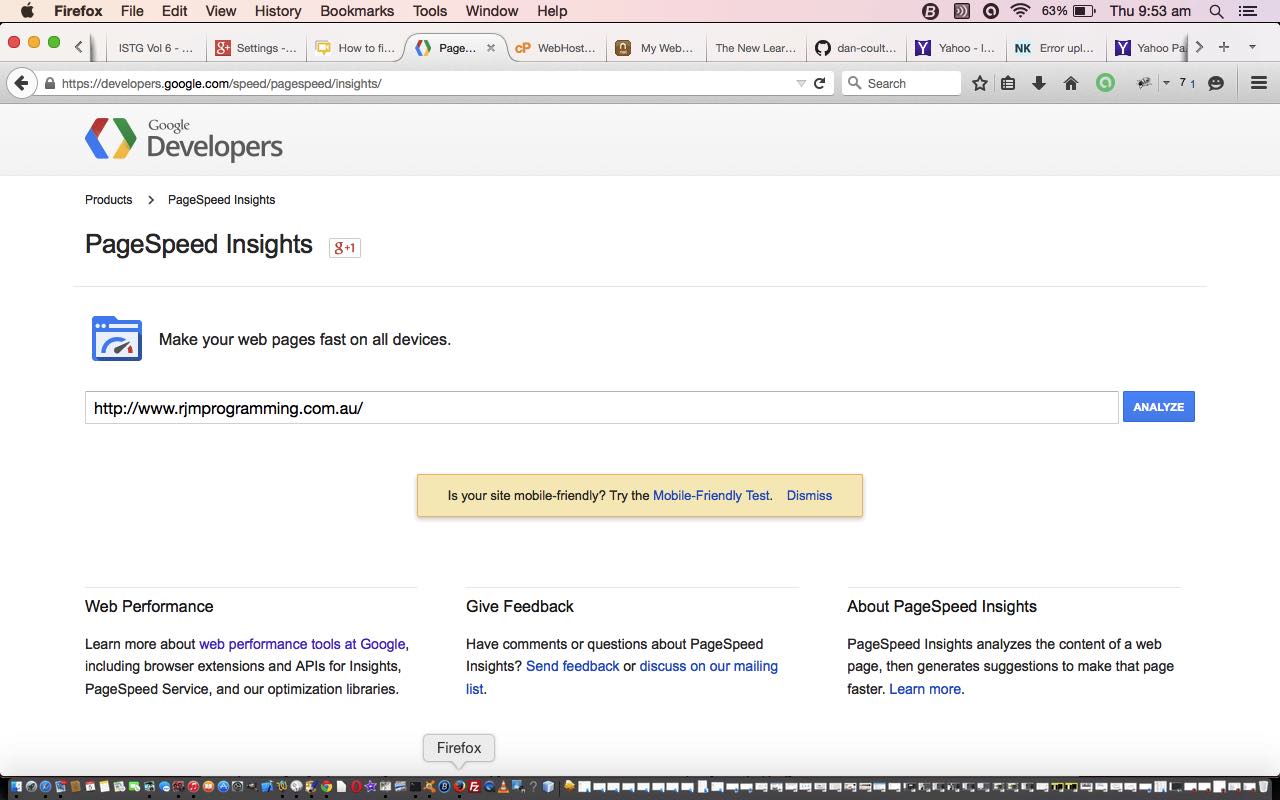Click the Chrome icon in the Dock

[x=326, y=787]
